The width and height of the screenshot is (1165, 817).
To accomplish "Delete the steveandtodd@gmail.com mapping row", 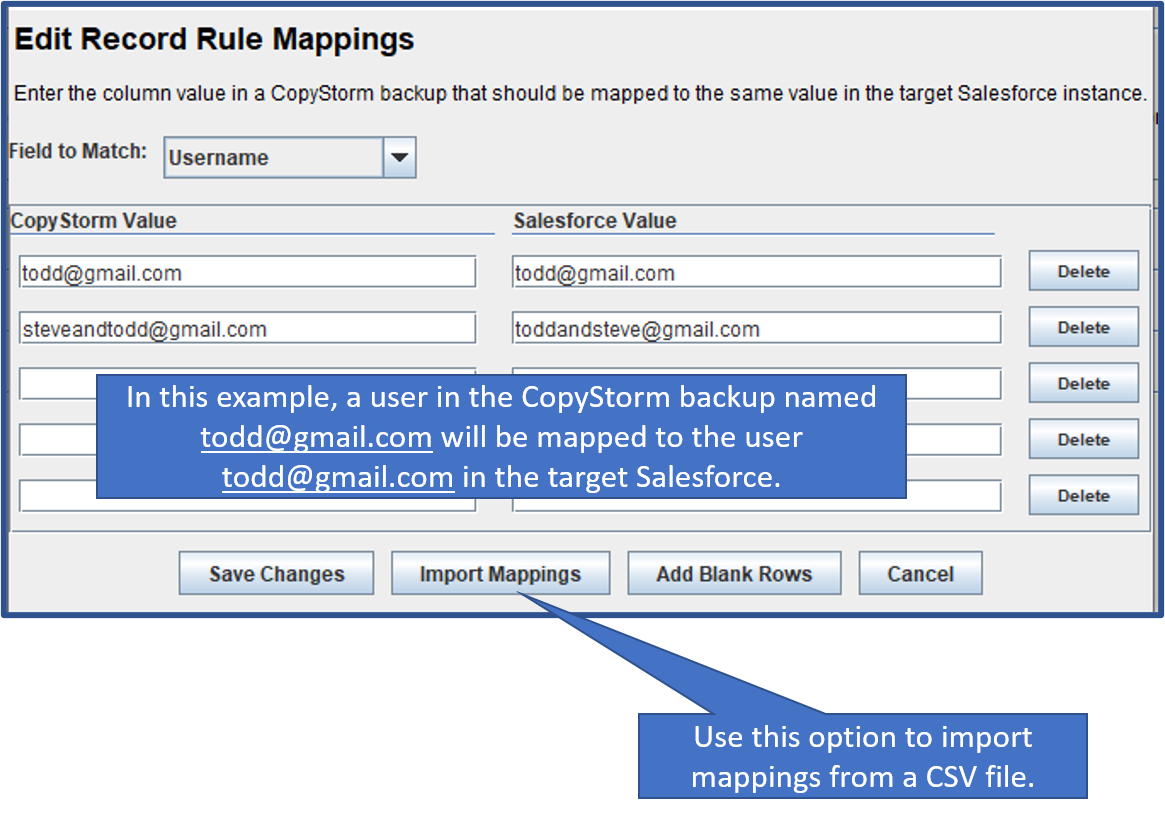I will [1083, 328].
